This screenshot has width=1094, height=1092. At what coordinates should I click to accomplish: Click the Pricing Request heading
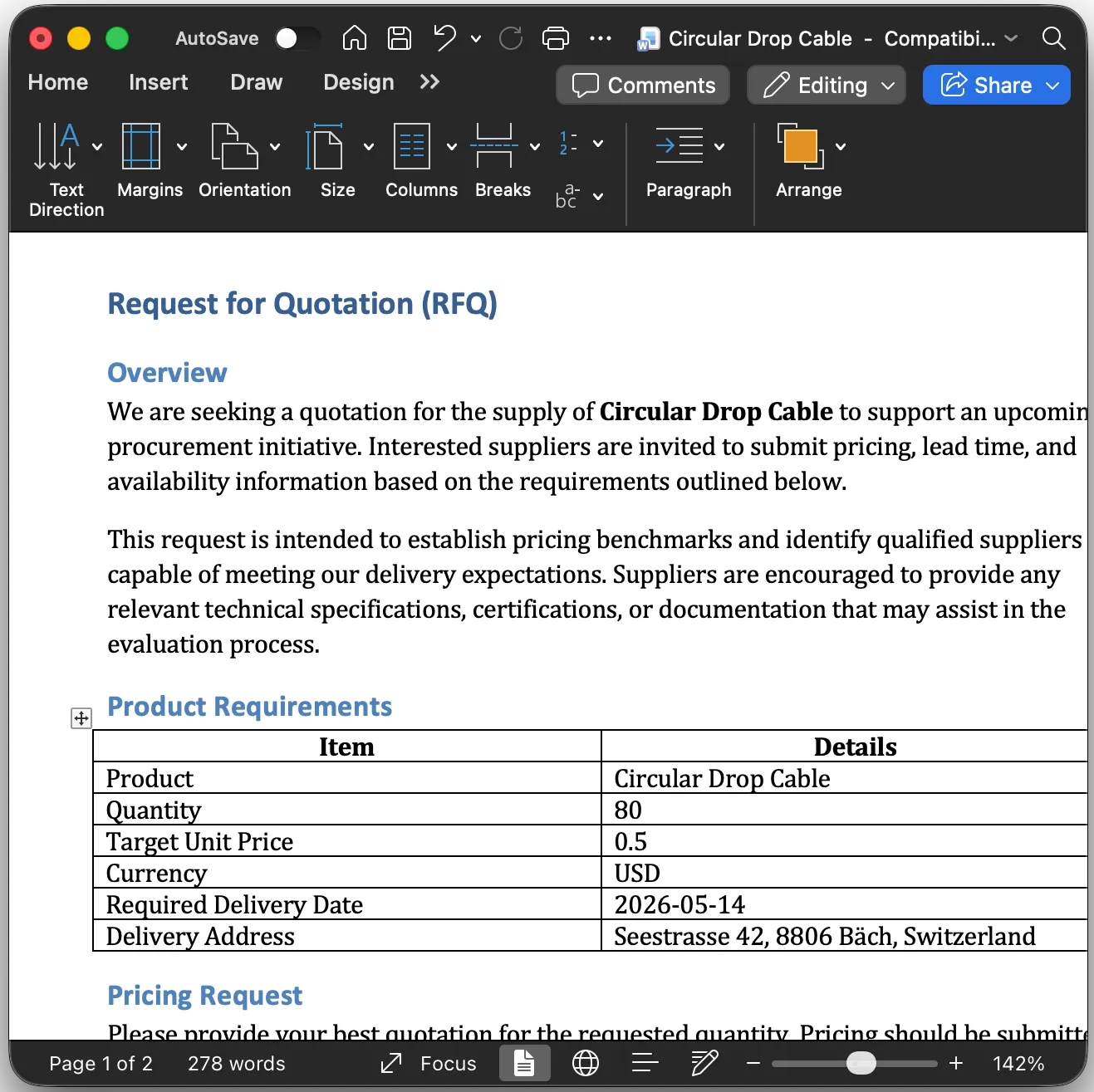click(x=205, y=995)
